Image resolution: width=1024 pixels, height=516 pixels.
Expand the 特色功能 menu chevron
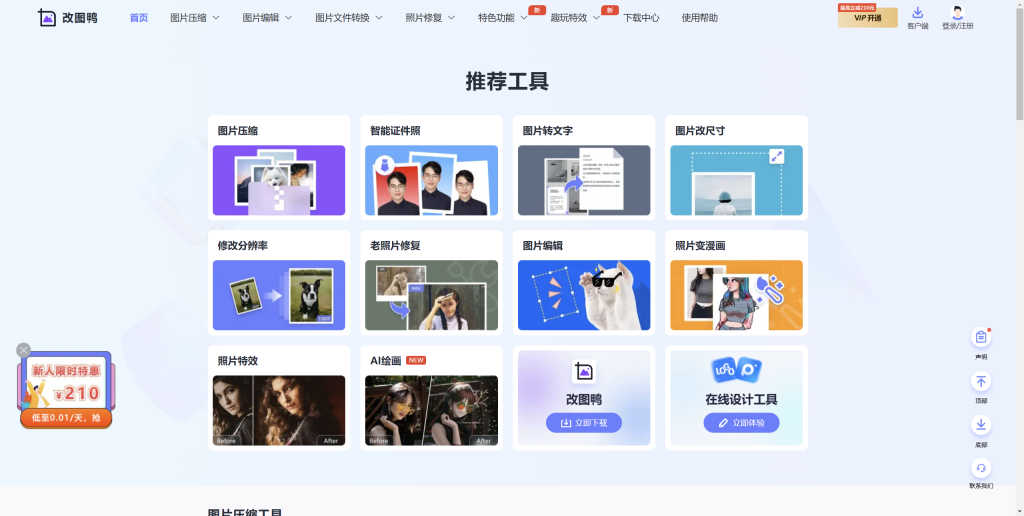click(524, 18)
